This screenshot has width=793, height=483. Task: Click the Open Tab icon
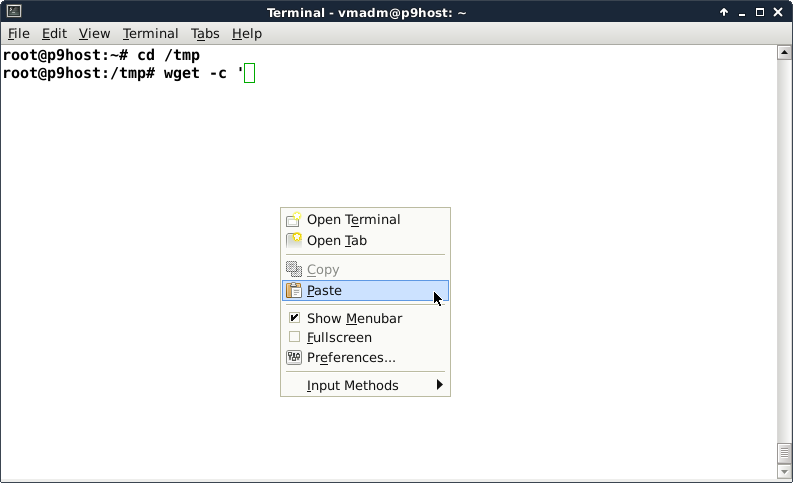click(x=294, y=240)
